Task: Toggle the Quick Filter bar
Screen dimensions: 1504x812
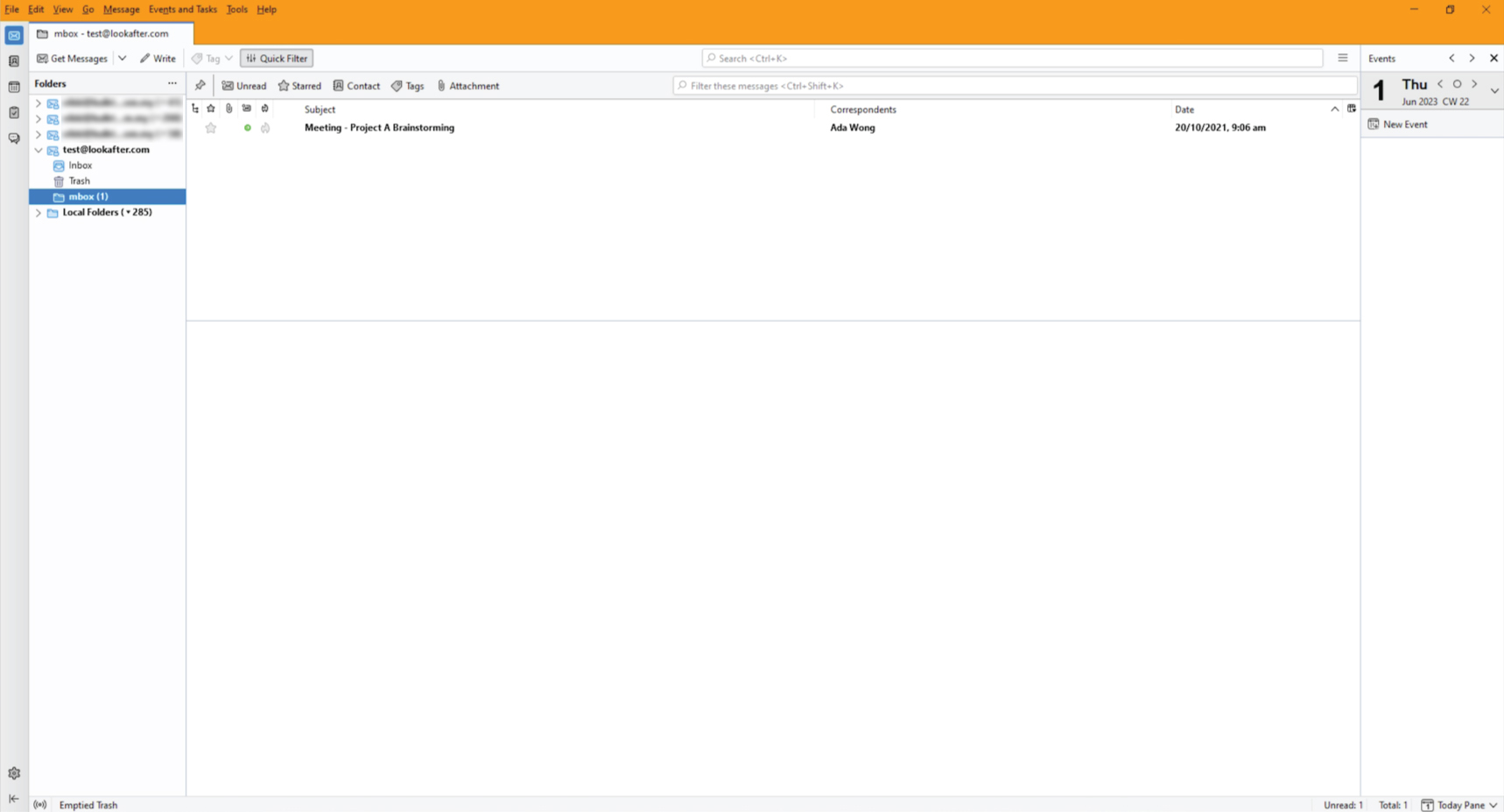Action: tap(277, 59)
